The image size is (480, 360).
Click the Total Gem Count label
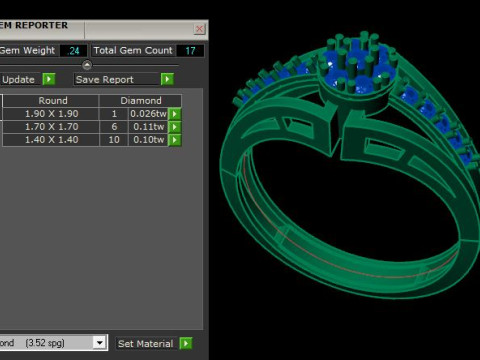pyautogui.click(x=133, y=50)
